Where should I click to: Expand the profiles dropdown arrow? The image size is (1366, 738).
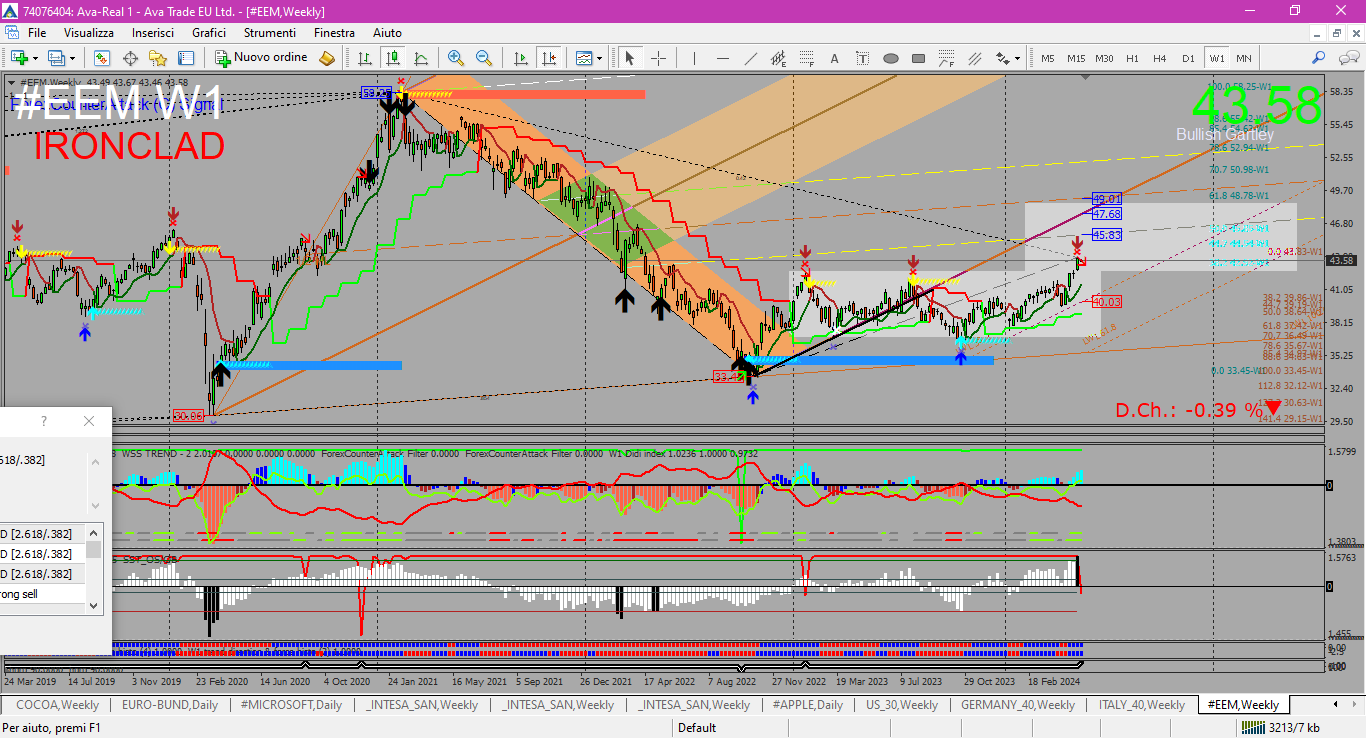[72, 58]
